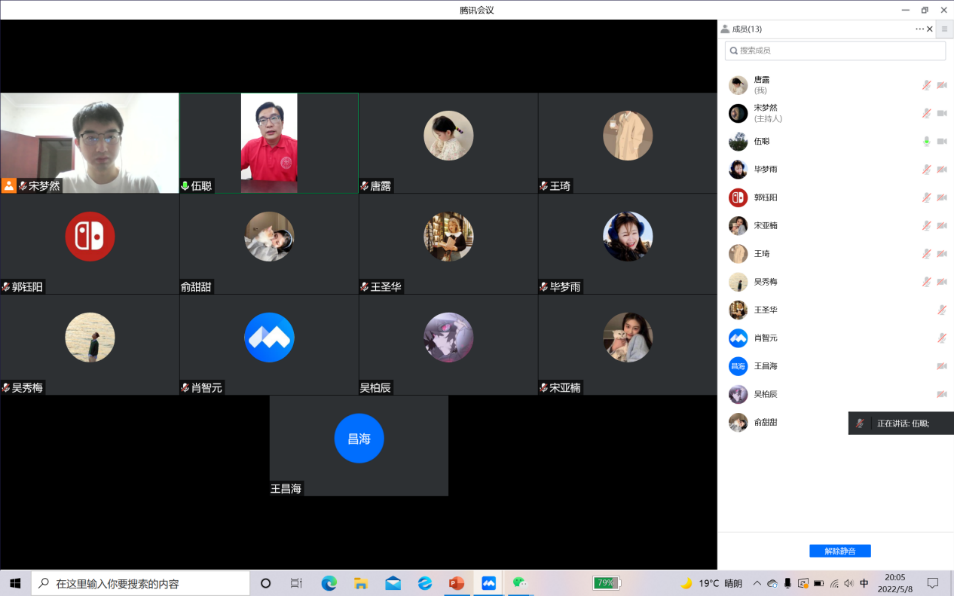The height and width of the screenshot is (596, 954).
Task: Toggle 王圣华's microphone in member list
Action: point(942,310)
